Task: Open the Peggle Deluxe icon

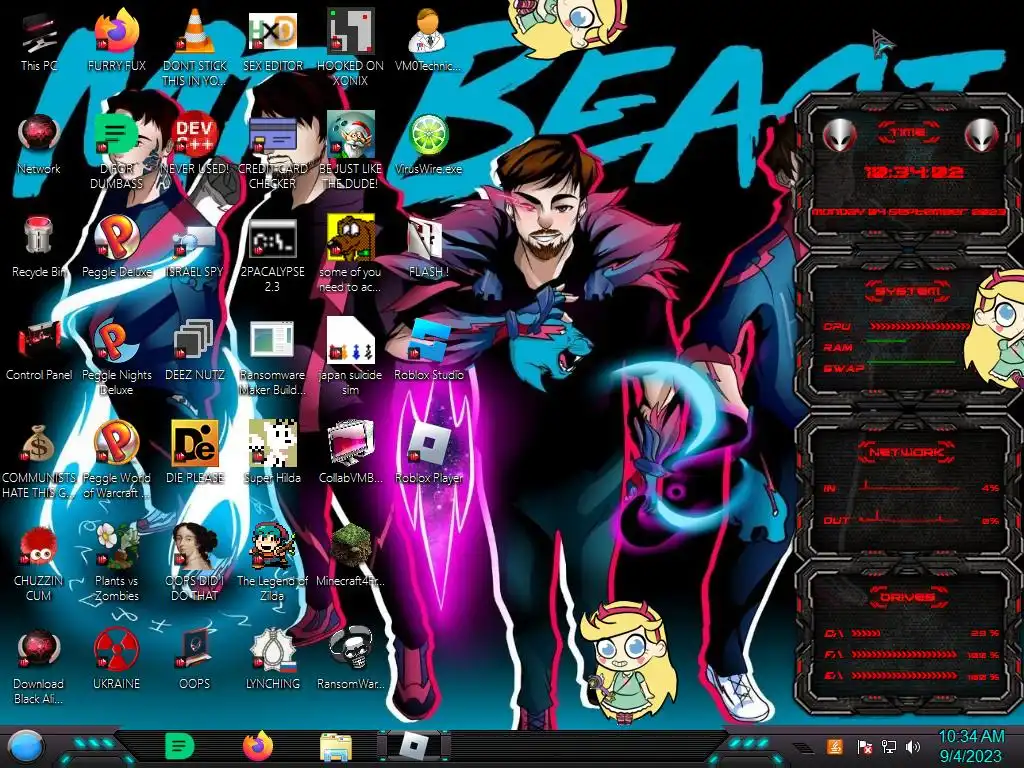Action: click(x=116, y=248)
